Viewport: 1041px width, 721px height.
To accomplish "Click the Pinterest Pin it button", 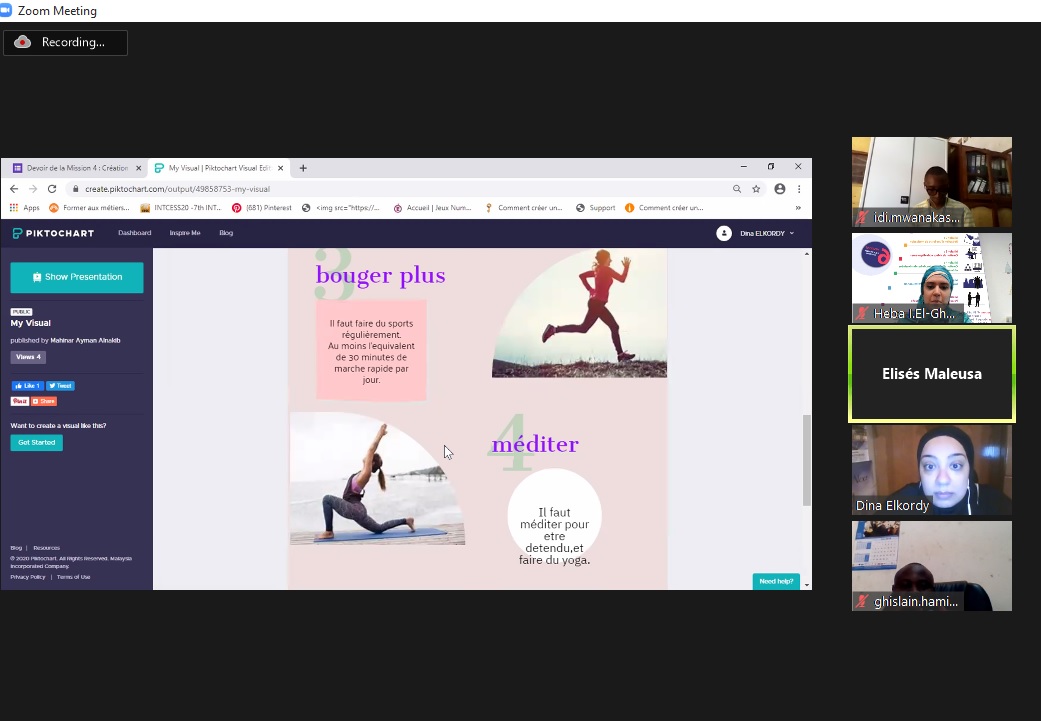I will click(x=19, y=401).
